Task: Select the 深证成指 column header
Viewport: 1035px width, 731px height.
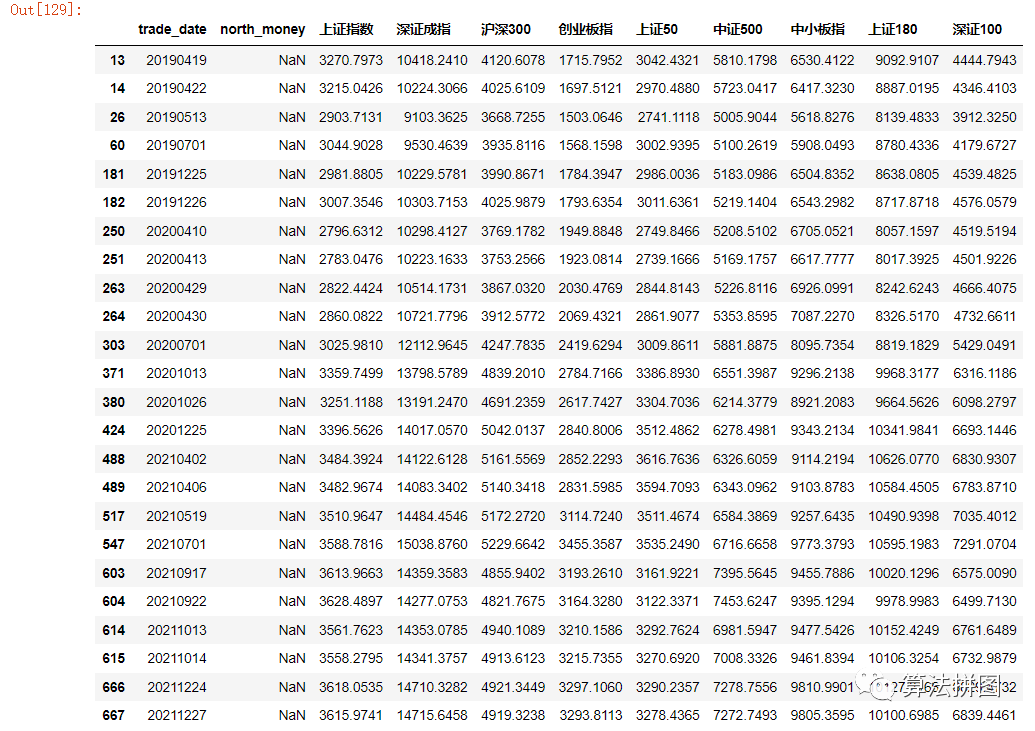Action: [424, 30]
